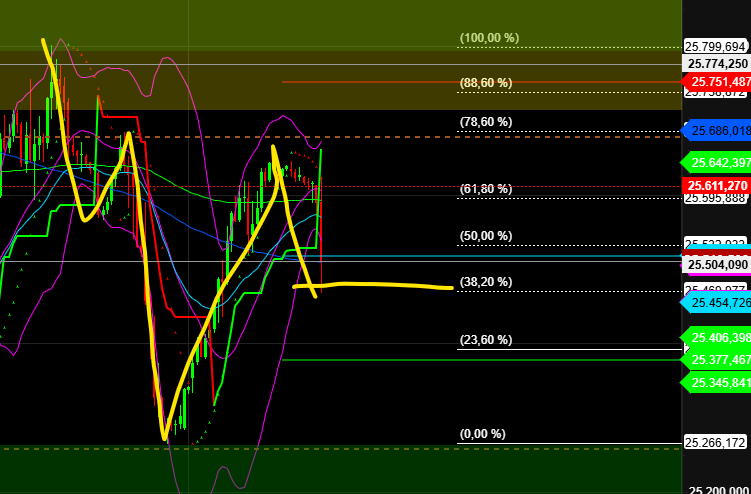
Task: Click the 25.266,172 price axis label
Action: pyautogui.click(x=716, y=442)
